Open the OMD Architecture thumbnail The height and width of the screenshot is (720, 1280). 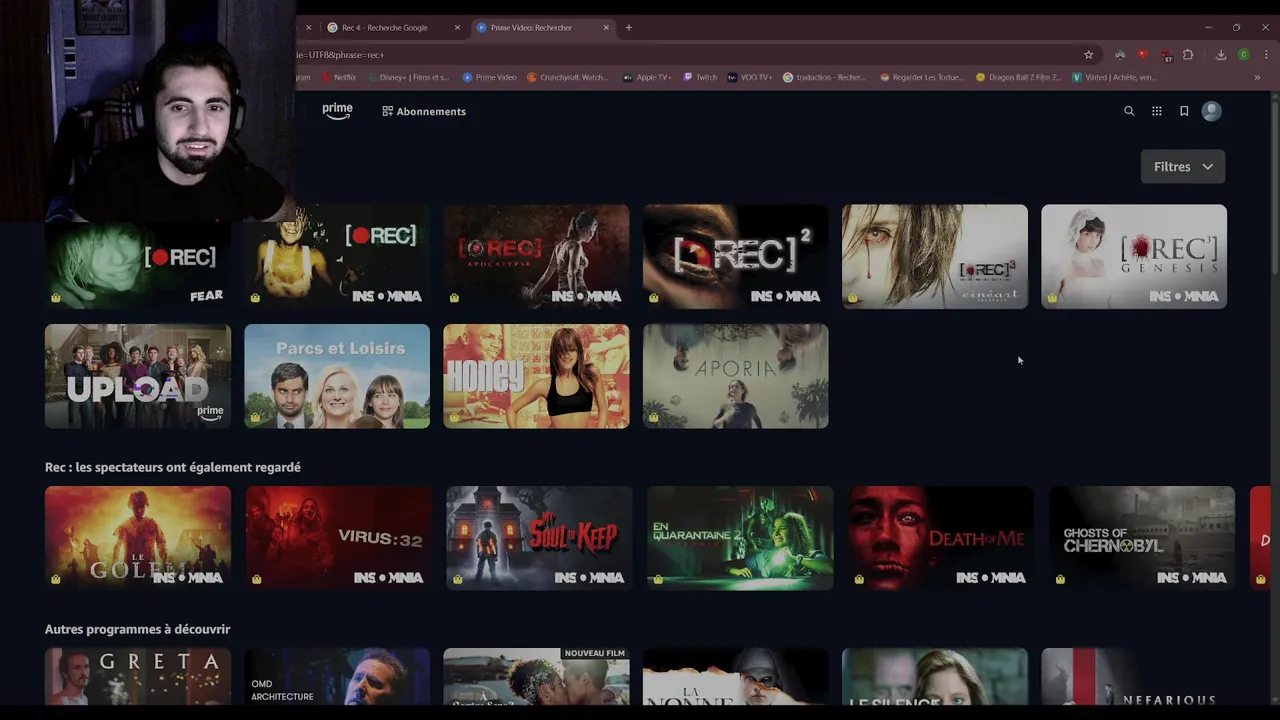pos(337,677)
